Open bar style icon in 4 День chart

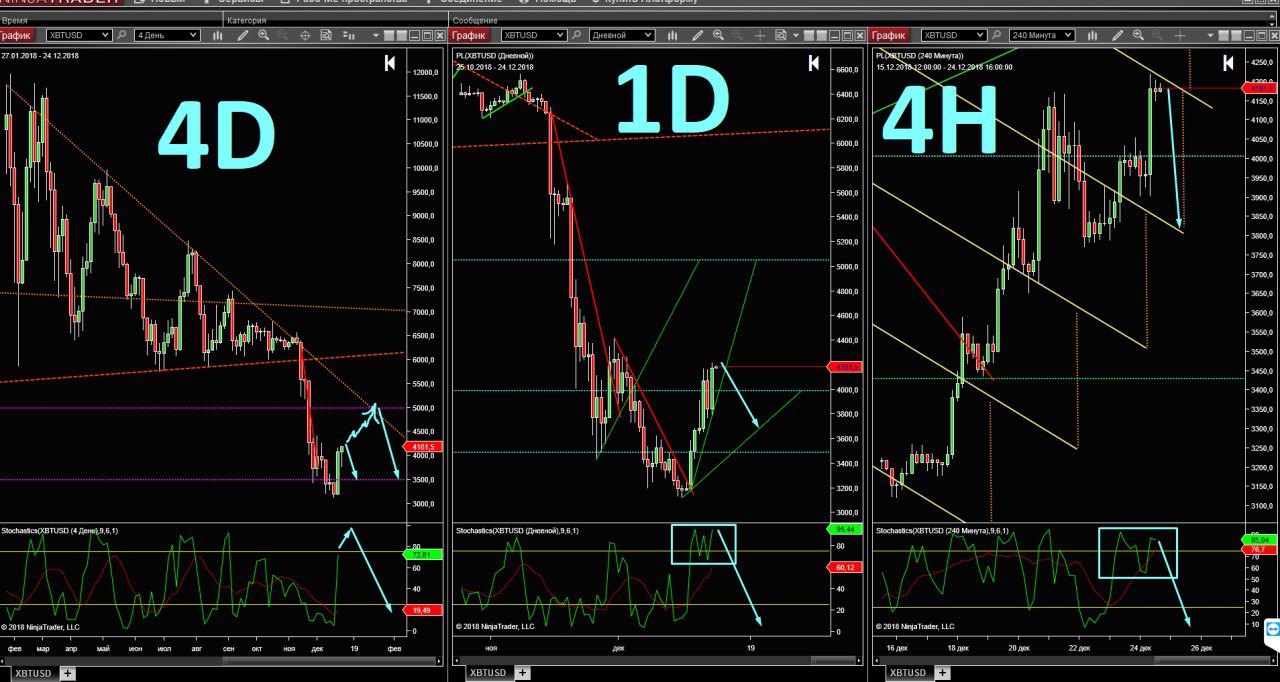pyautogui.click(x=218, y=35)
